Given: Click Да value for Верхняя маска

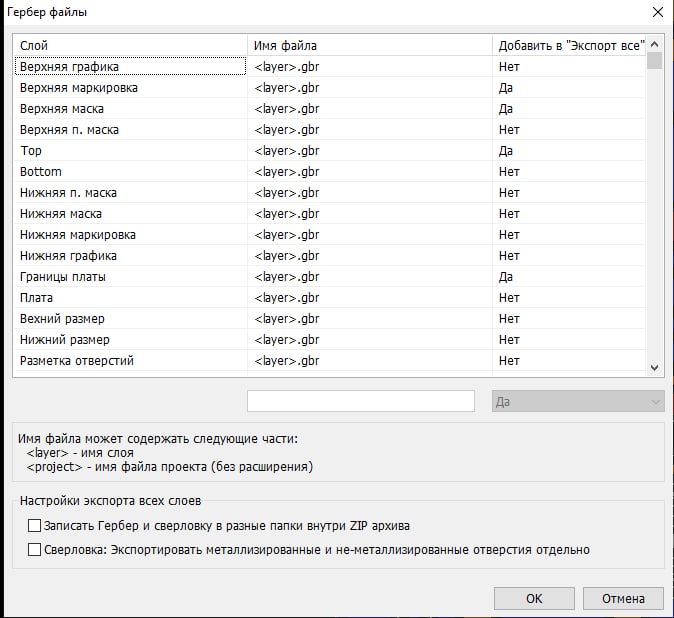Looking at the screenshot, I should click(506, 109).
